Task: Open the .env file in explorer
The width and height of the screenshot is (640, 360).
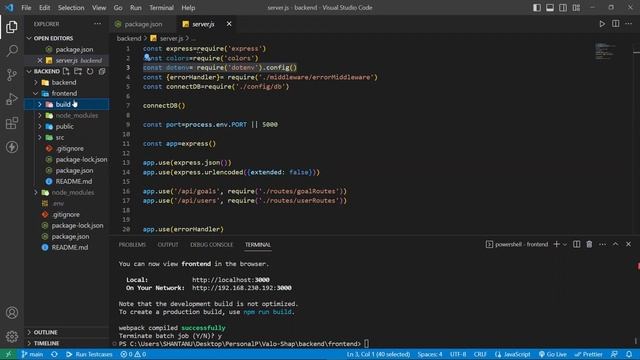Action: coord(58,203)
